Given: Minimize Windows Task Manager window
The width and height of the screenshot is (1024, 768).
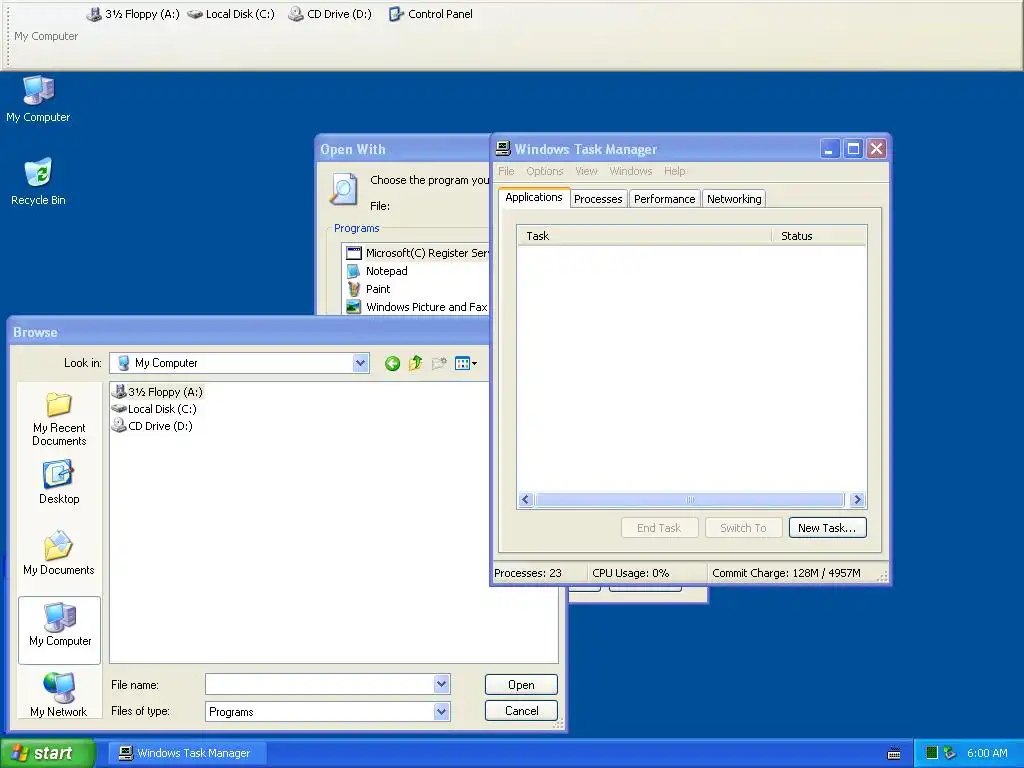Looking at the screenshot, I should pyautogui.click(x=829, y=150).
